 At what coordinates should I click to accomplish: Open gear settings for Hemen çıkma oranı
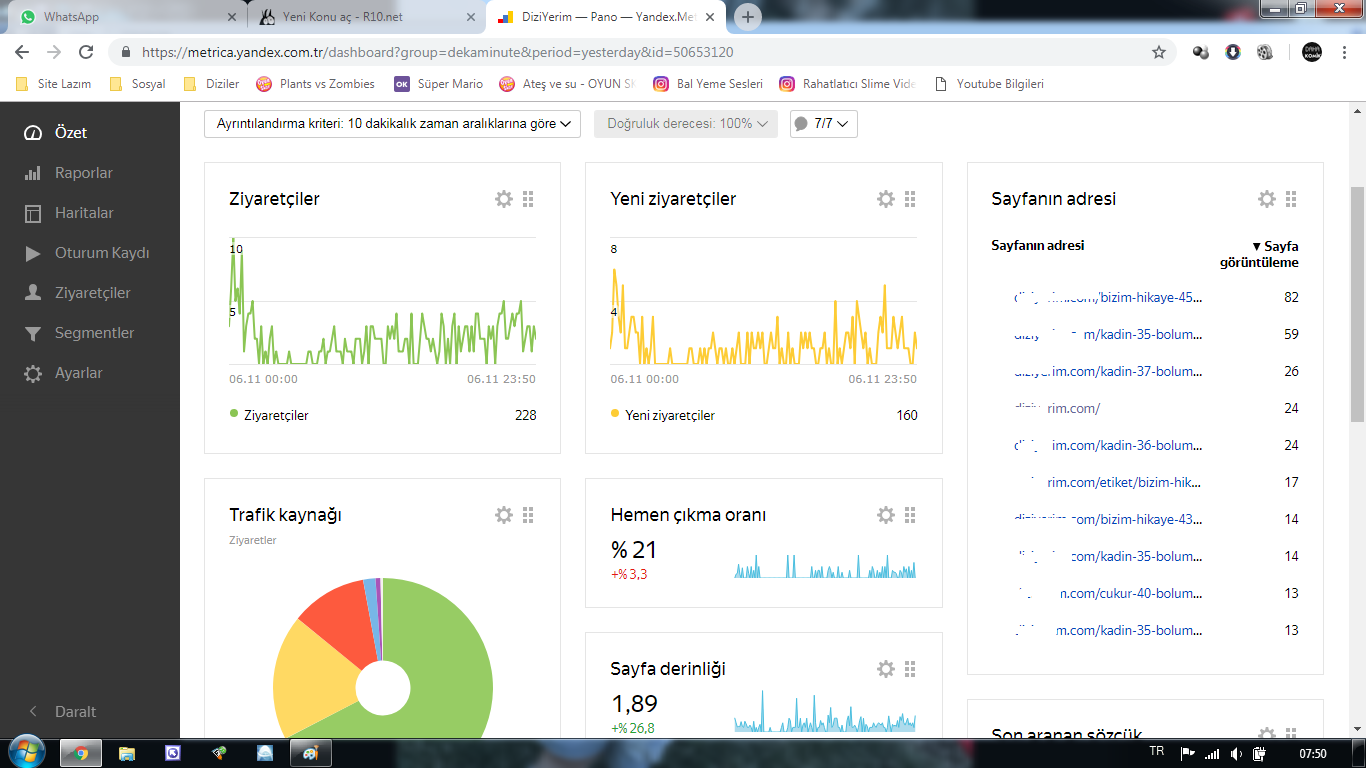[x=886, y=515]
